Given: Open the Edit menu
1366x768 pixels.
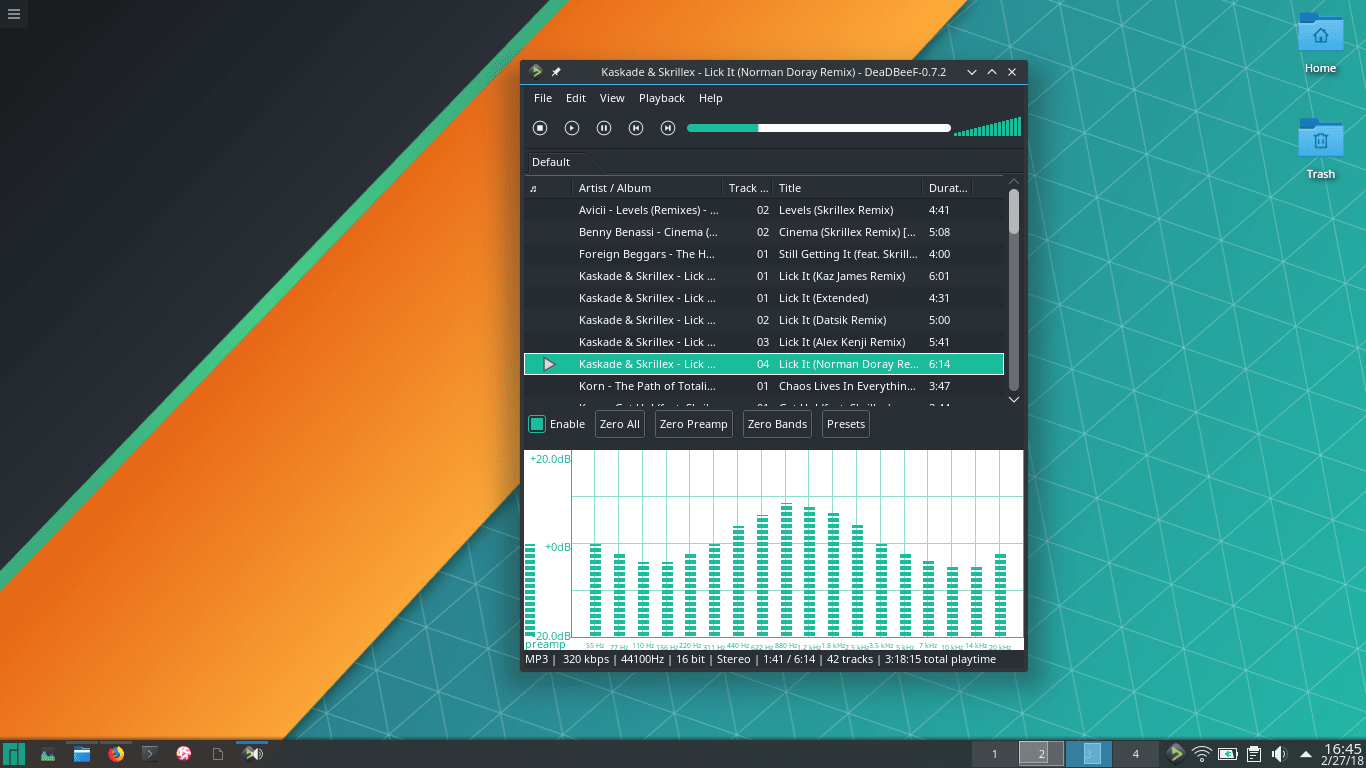Looking at the screenshot, I should [x=576, y=98].
